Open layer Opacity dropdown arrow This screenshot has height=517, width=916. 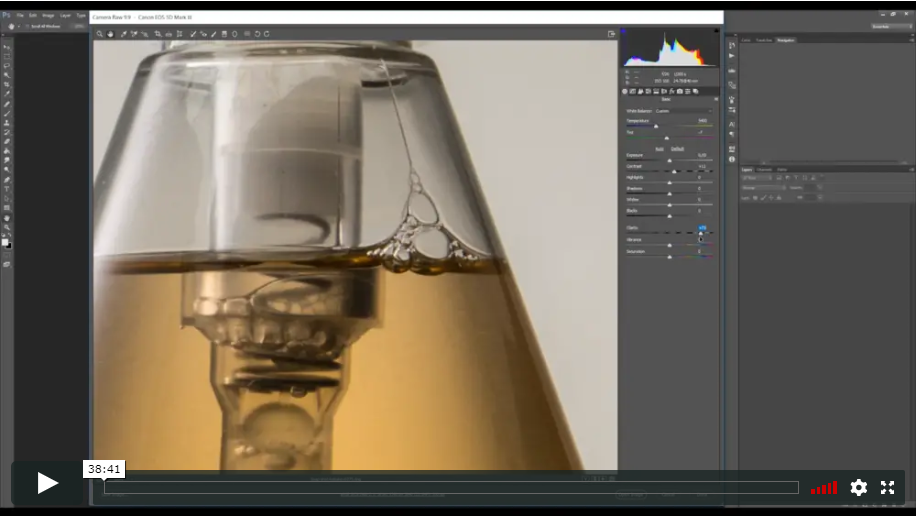tap(820, 188)
